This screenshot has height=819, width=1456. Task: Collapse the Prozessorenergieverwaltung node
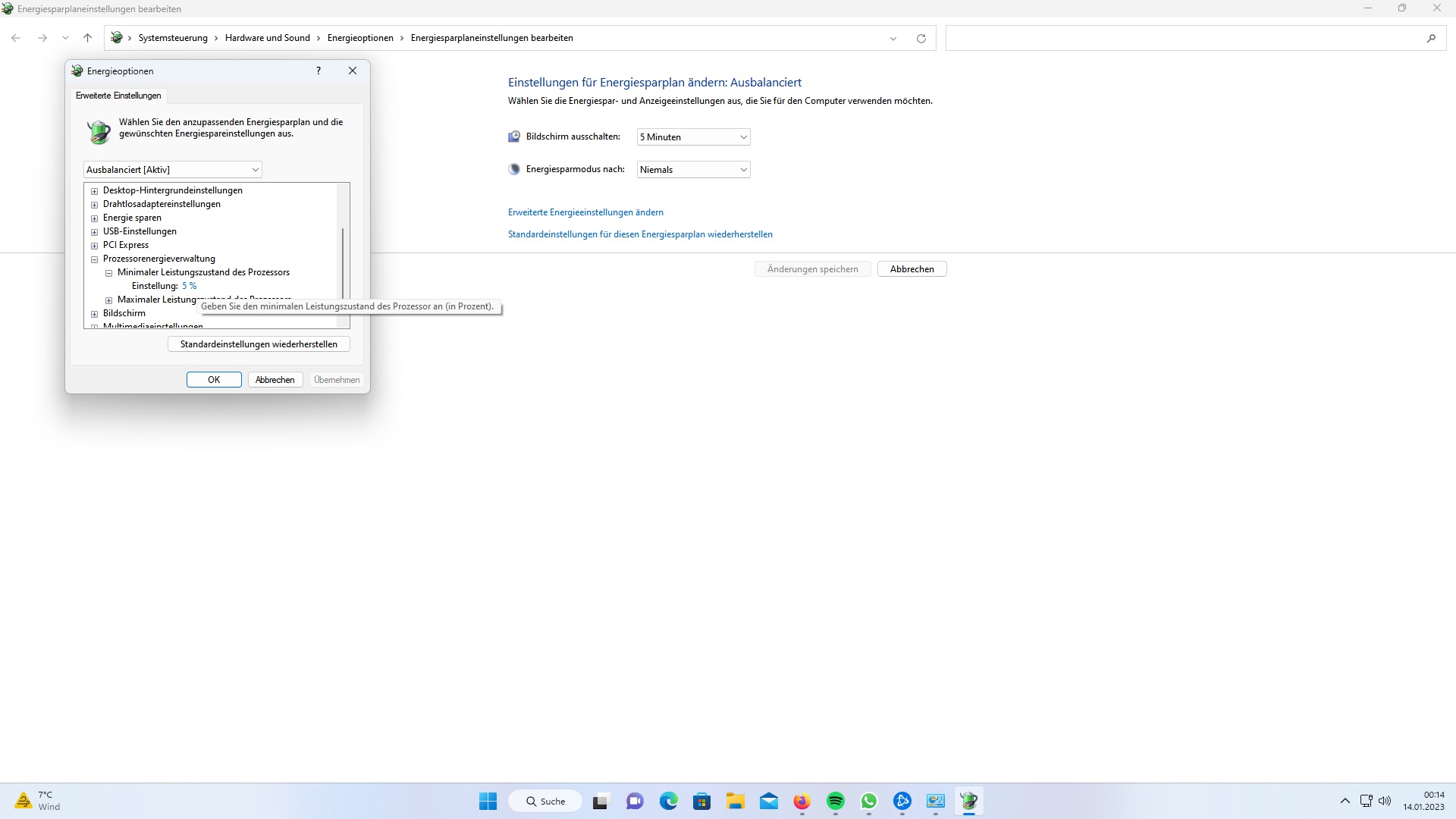[x=95, y=259]
